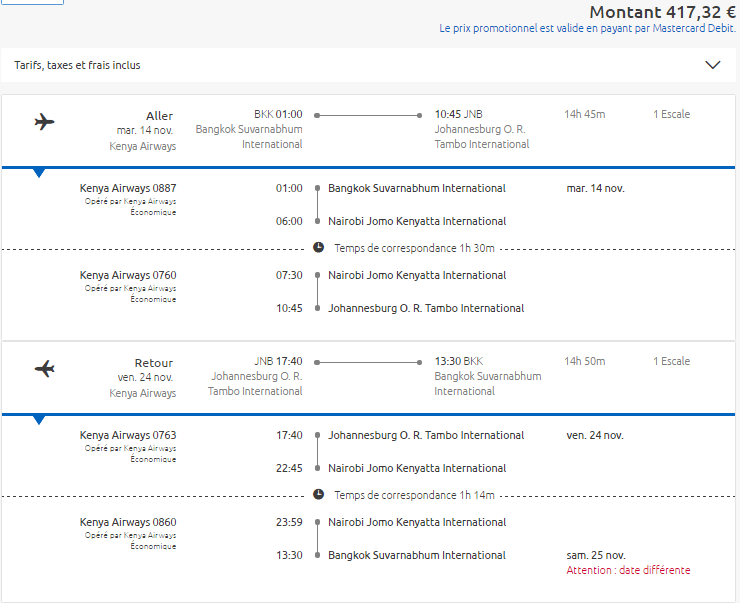Click Temps de correspondance 1h 14m

414,495
